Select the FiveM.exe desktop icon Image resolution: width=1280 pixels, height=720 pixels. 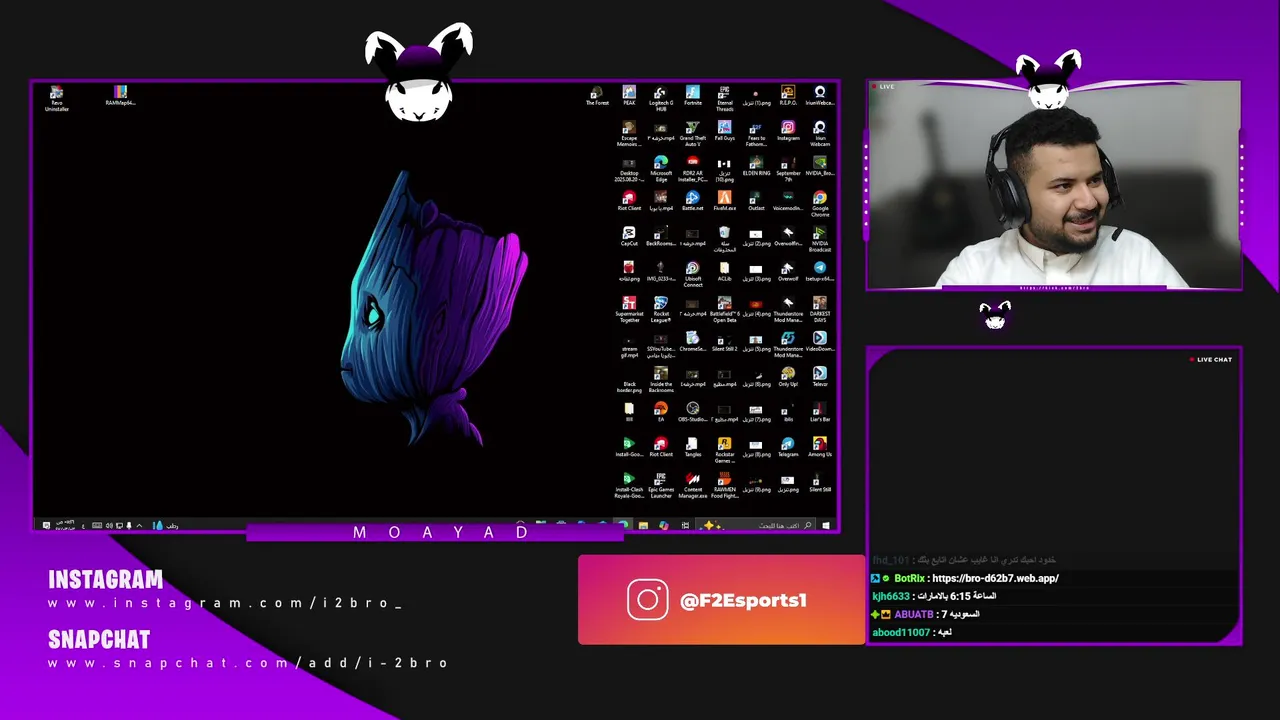[x=725, y=202]
